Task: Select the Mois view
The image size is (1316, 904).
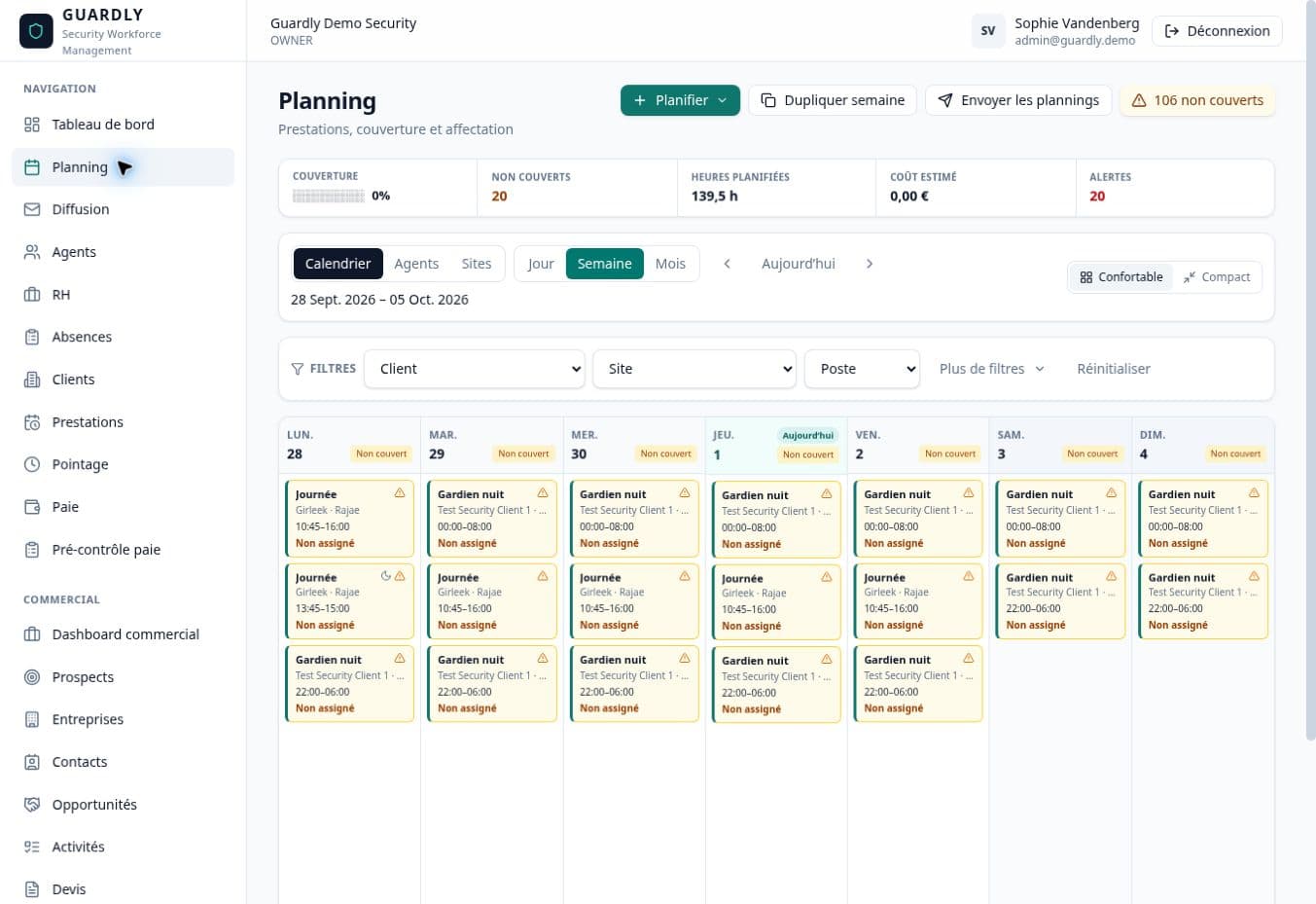Action: [x=670, y=264]
